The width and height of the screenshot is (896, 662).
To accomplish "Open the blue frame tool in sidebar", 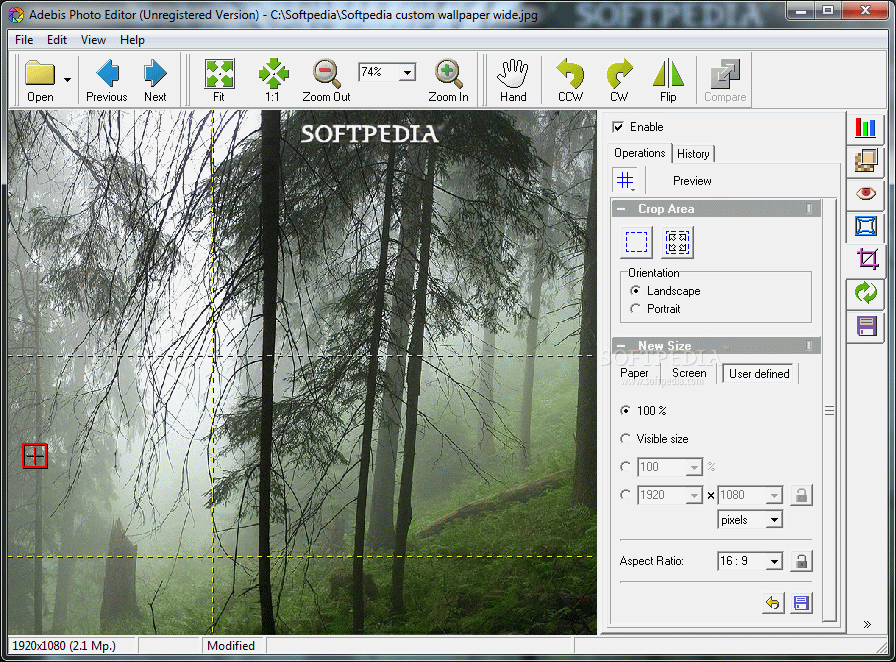I will pyautogui.click(x=865, y=226).
